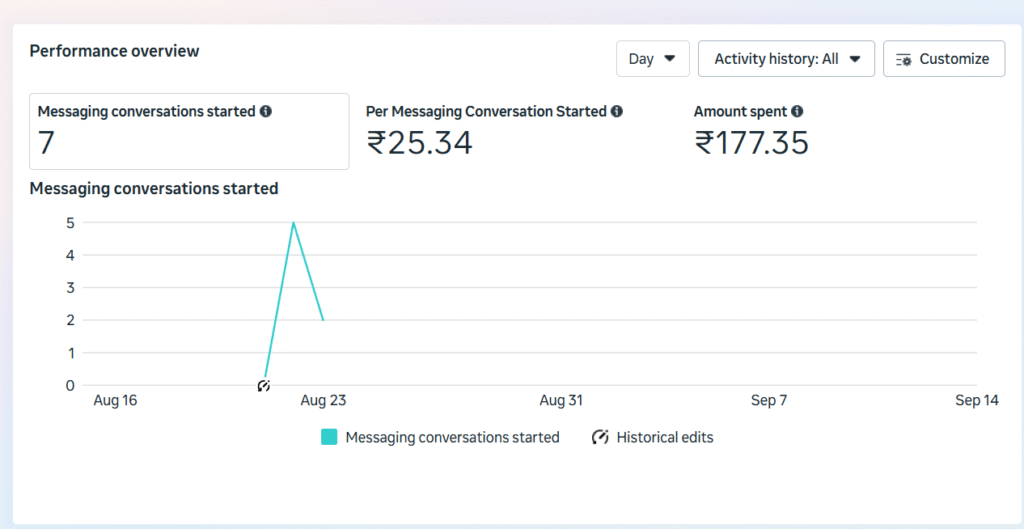Viewport: 1024px width, 529px height.
Task: Click the Historical edits icon in legend
Action: (x=600, y=437)
